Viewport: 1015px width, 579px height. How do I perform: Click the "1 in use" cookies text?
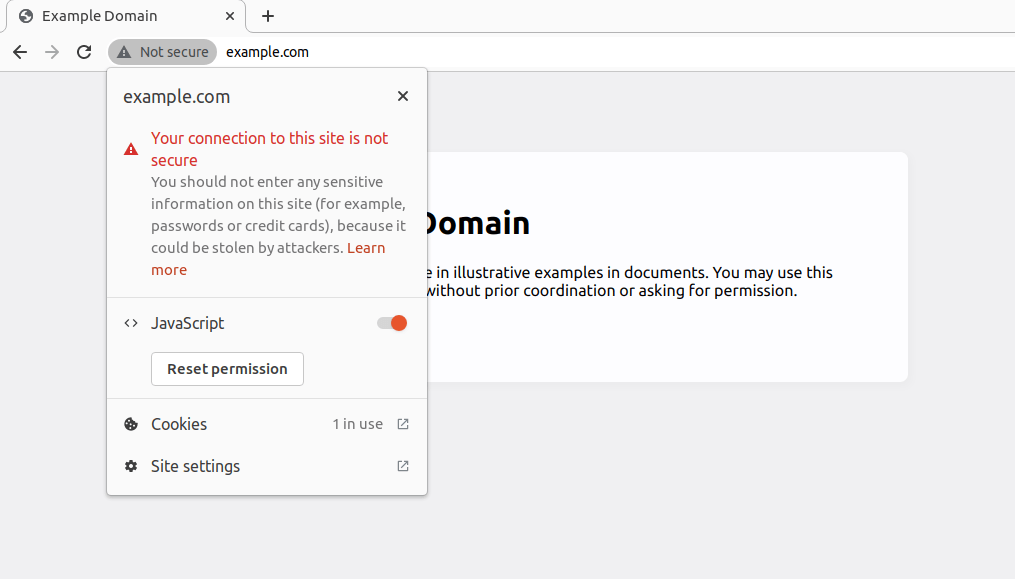pos(357,424)
